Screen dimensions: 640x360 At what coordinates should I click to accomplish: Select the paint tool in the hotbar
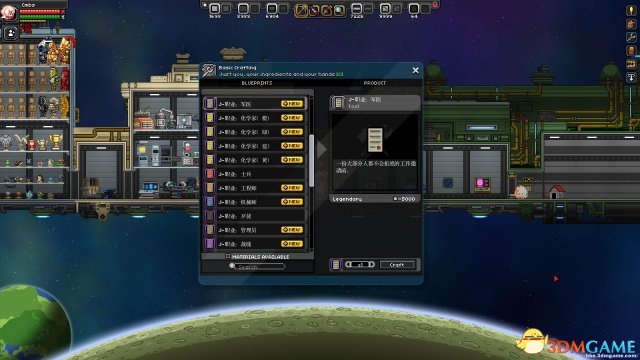(x=327, y=10)
